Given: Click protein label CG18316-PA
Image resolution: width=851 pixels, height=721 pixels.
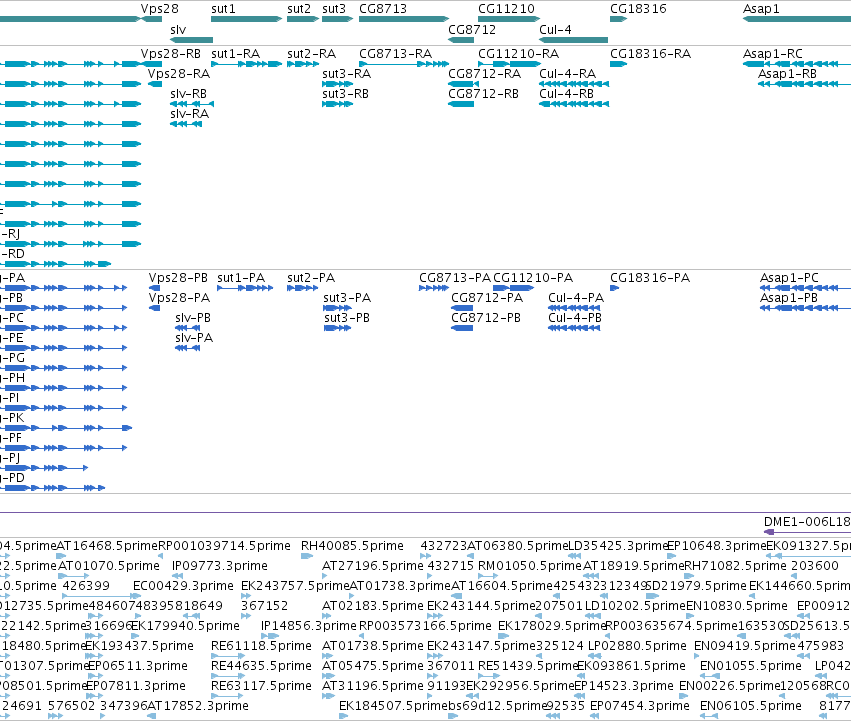Looking at the screenshot, I should pos(650,278).
